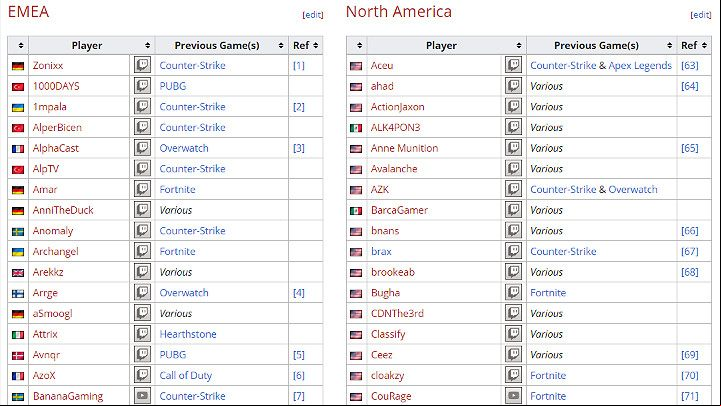This screenshot has width=721, height=406.
Task: Open the Ceez player page
Action: (382, 355)
